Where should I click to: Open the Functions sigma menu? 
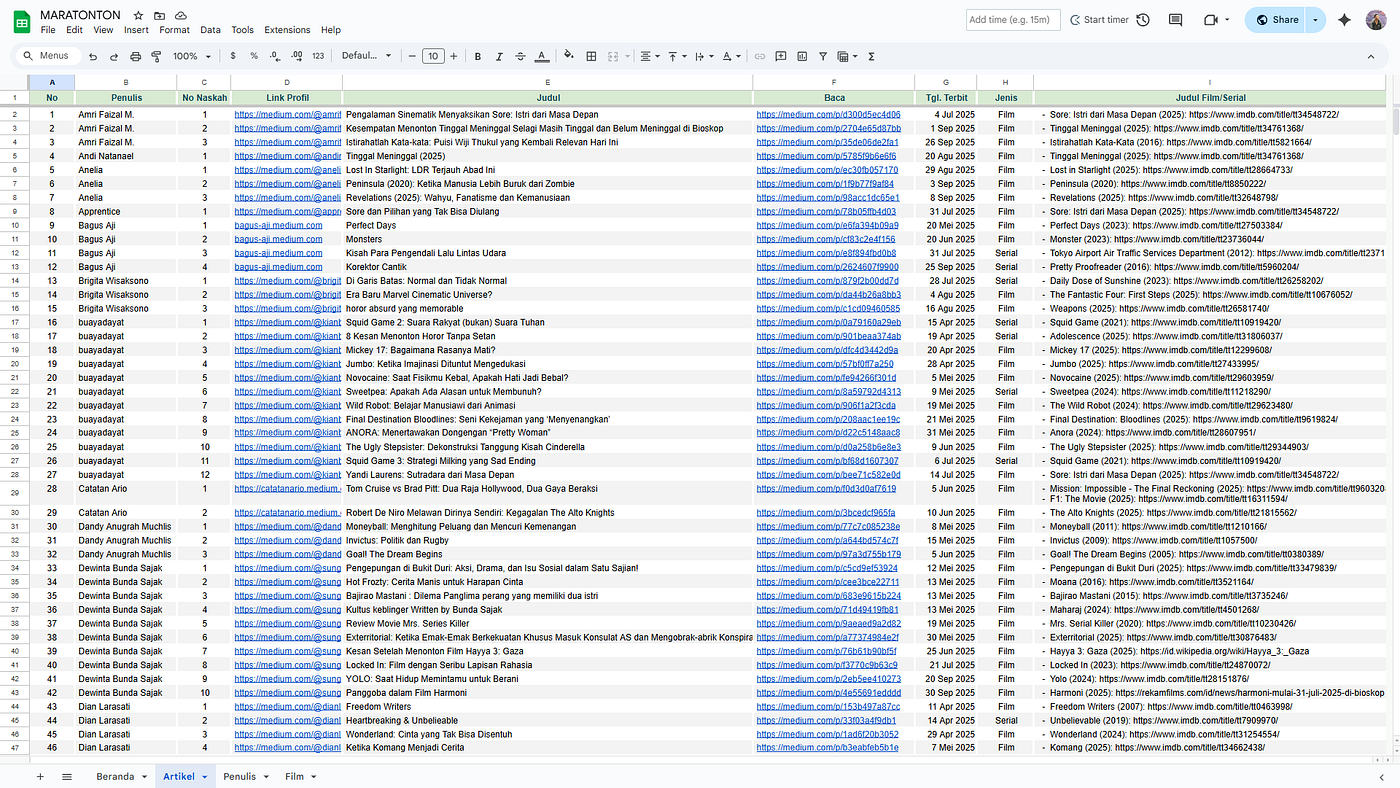coord(871,56)
